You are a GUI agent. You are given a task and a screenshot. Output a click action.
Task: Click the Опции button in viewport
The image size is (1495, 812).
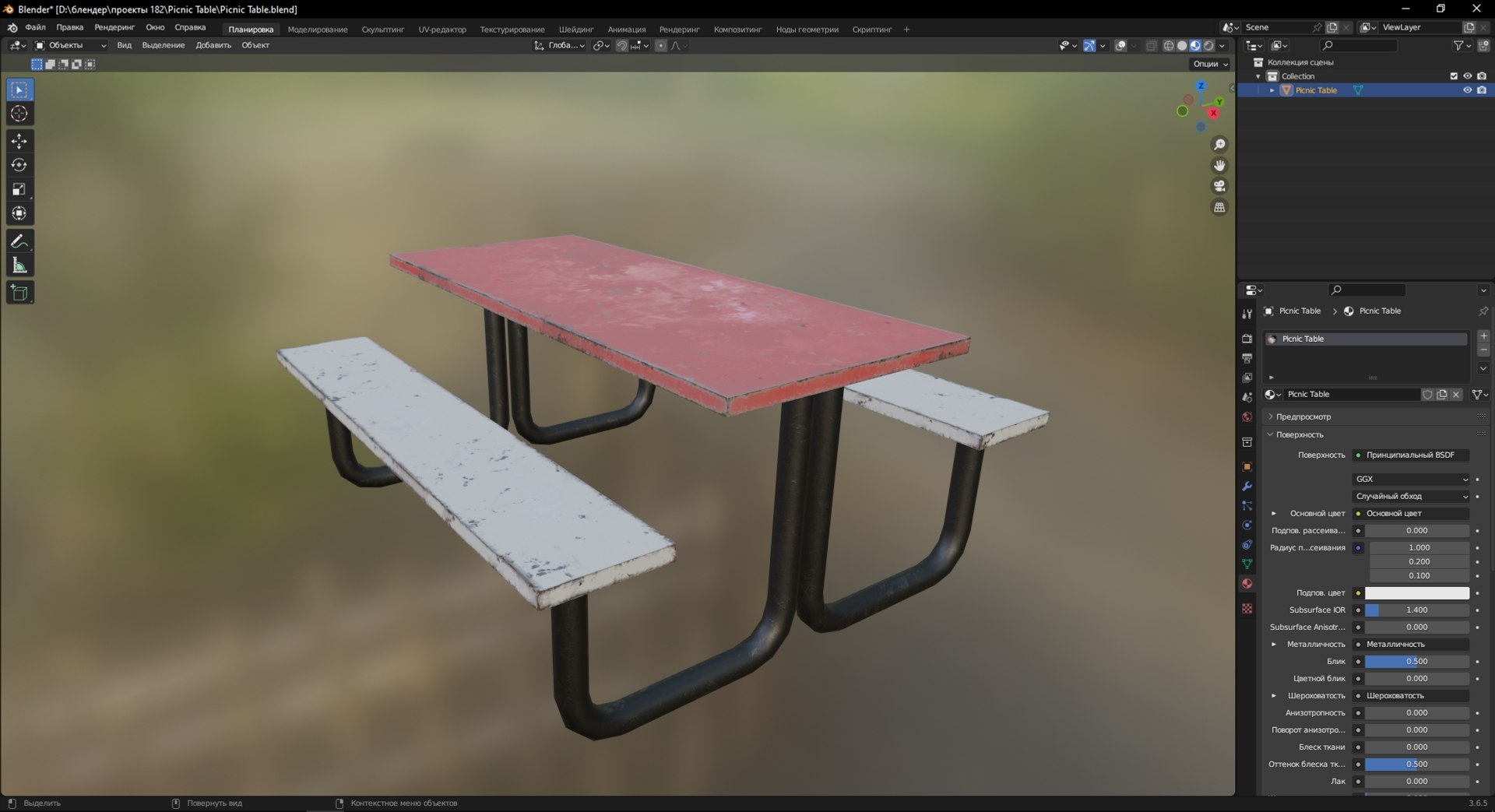point(1210,64)
